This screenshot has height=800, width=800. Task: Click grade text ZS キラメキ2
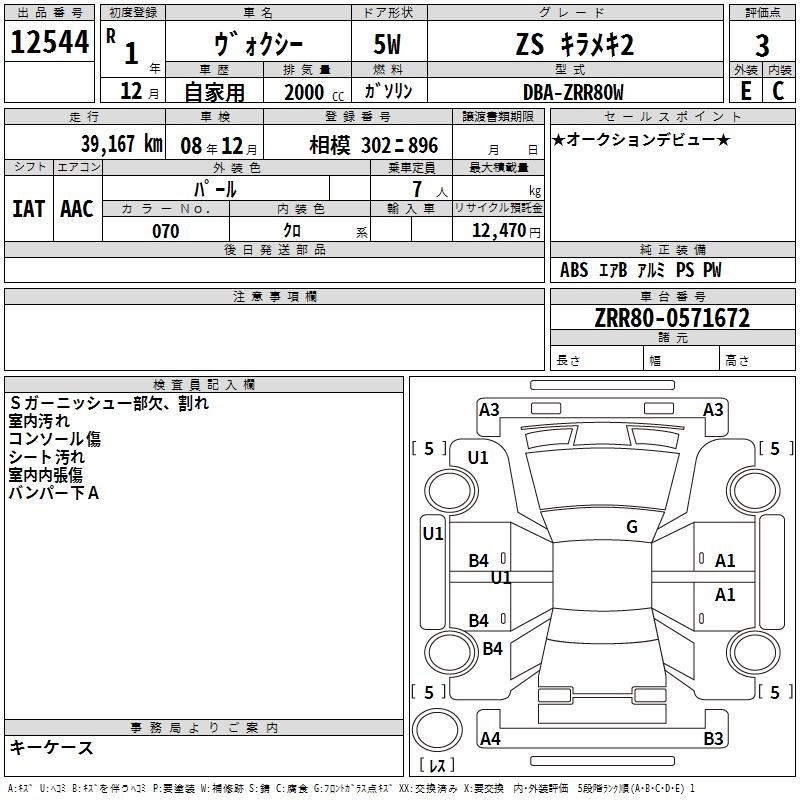(x=575, y=44)
